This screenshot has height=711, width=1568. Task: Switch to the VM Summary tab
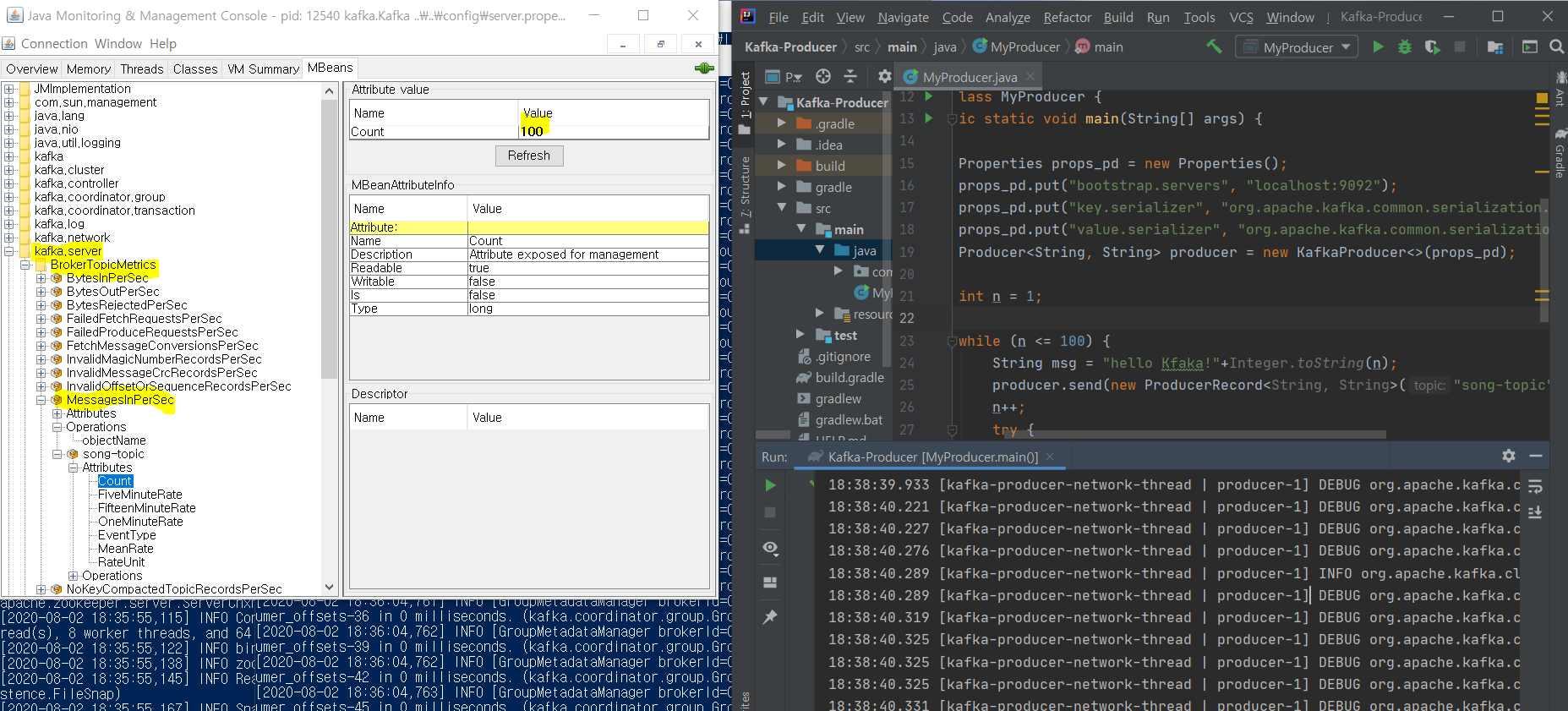[263, 69]
